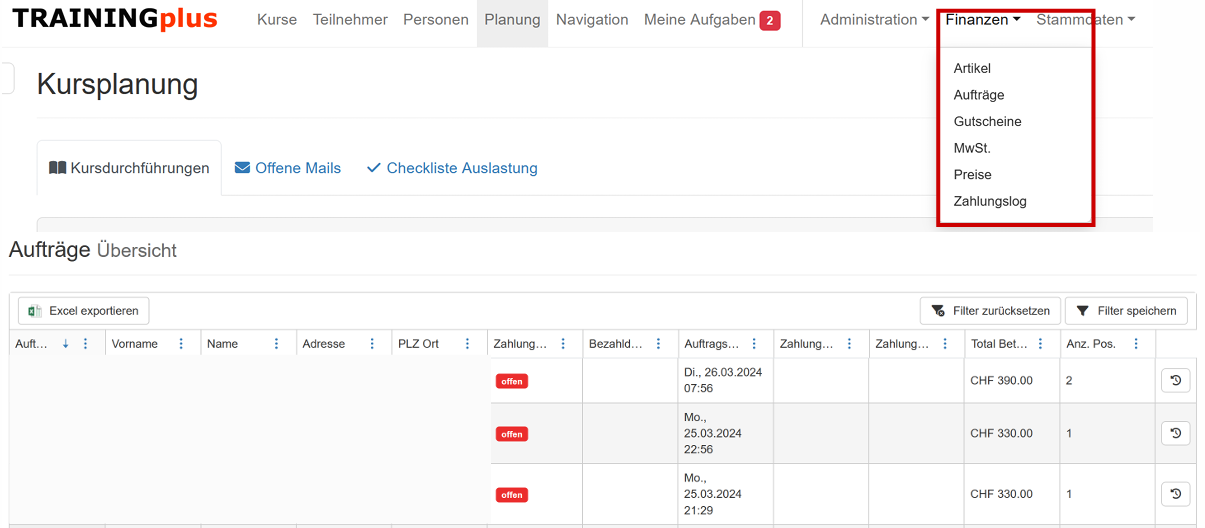The width and height of the screenshot is (1205, 528).
Task: Collapse the Finanzen dropdown menu
Action: (x=982, y=20)
